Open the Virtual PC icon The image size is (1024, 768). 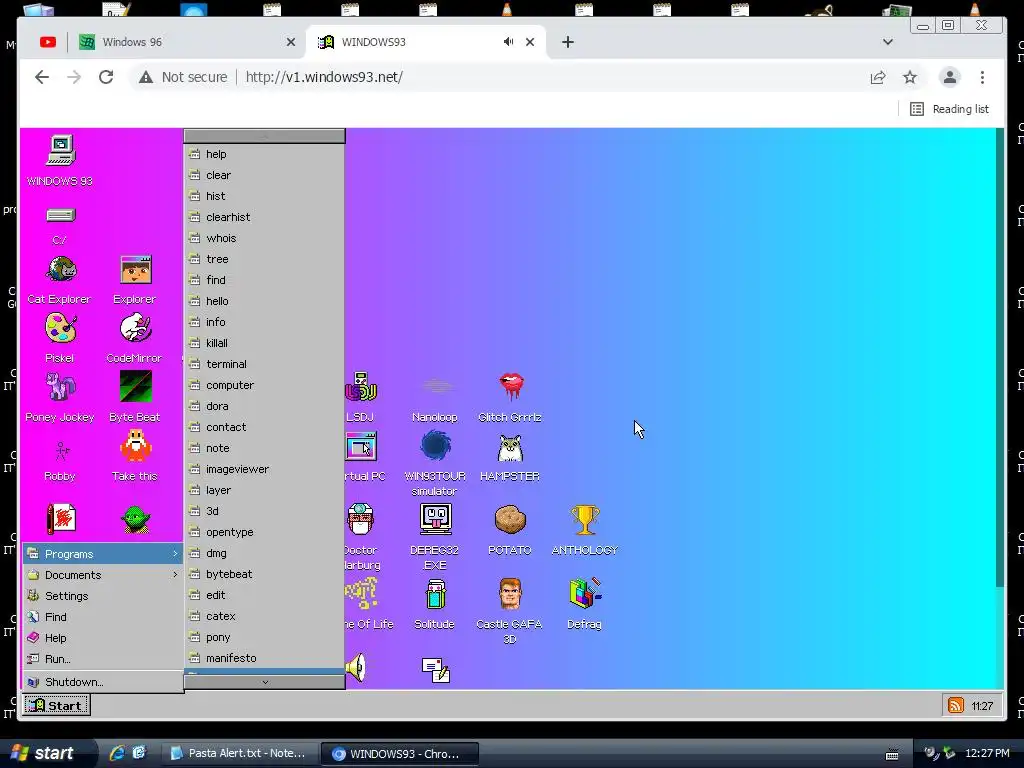[361, 447]
